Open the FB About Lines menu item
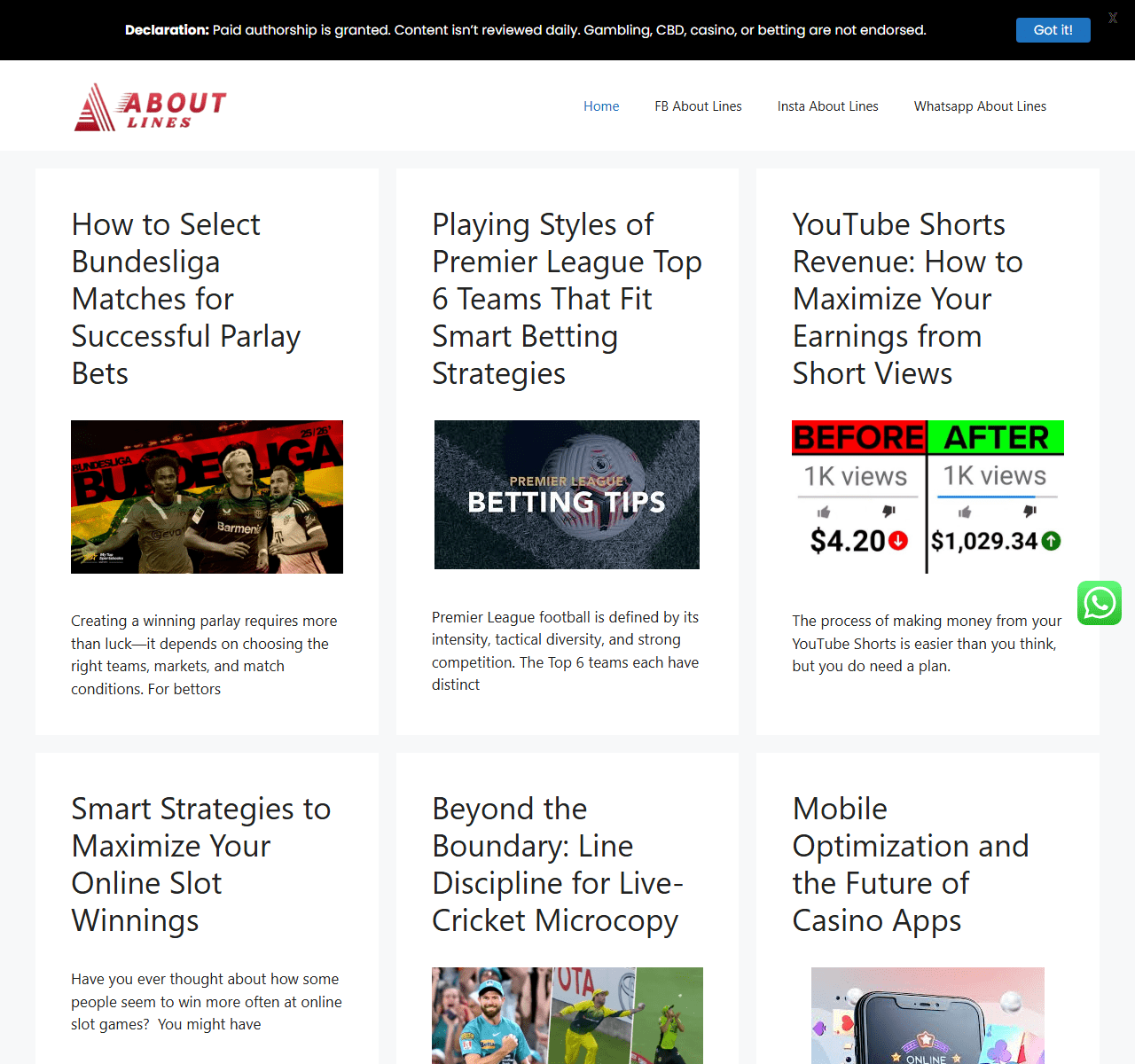1135x1064 pixels. tap(698, 106)
